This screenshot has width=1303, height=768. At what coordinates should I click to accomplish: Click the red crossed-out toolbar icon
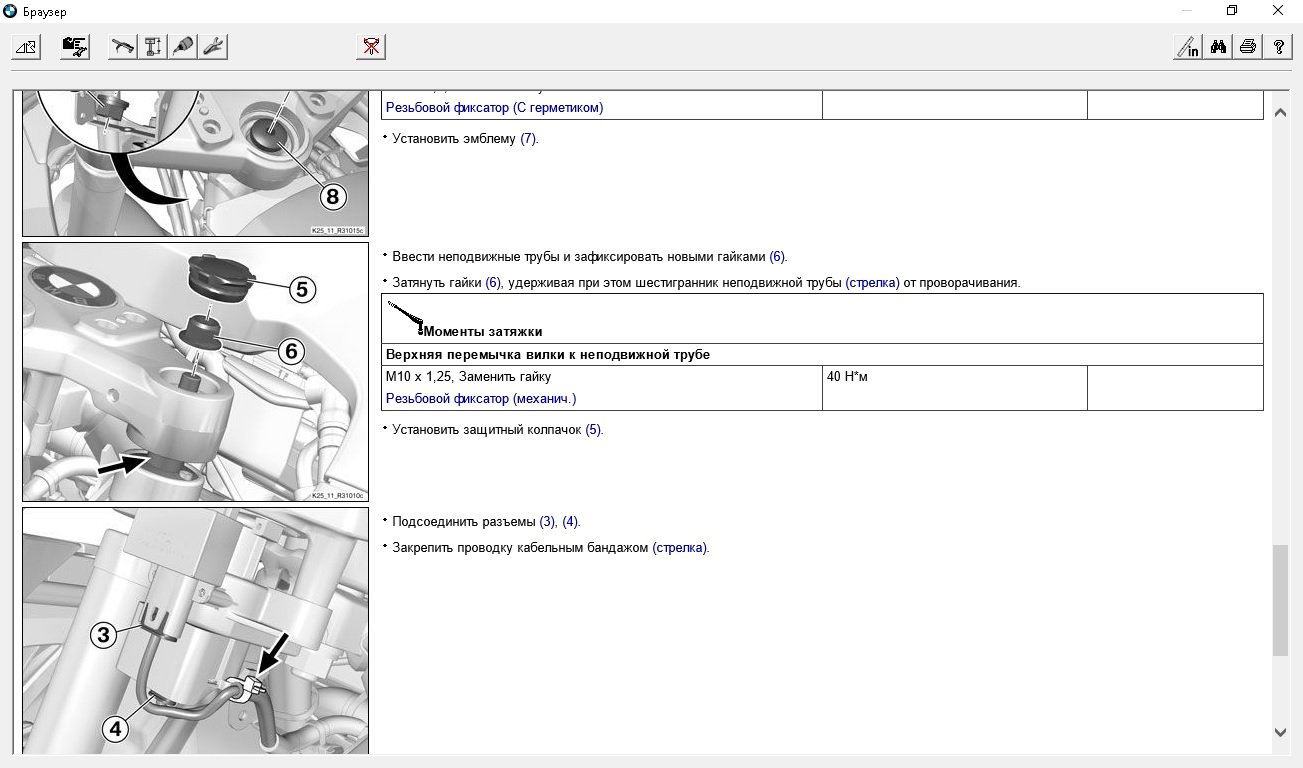(x=371, y=46)
